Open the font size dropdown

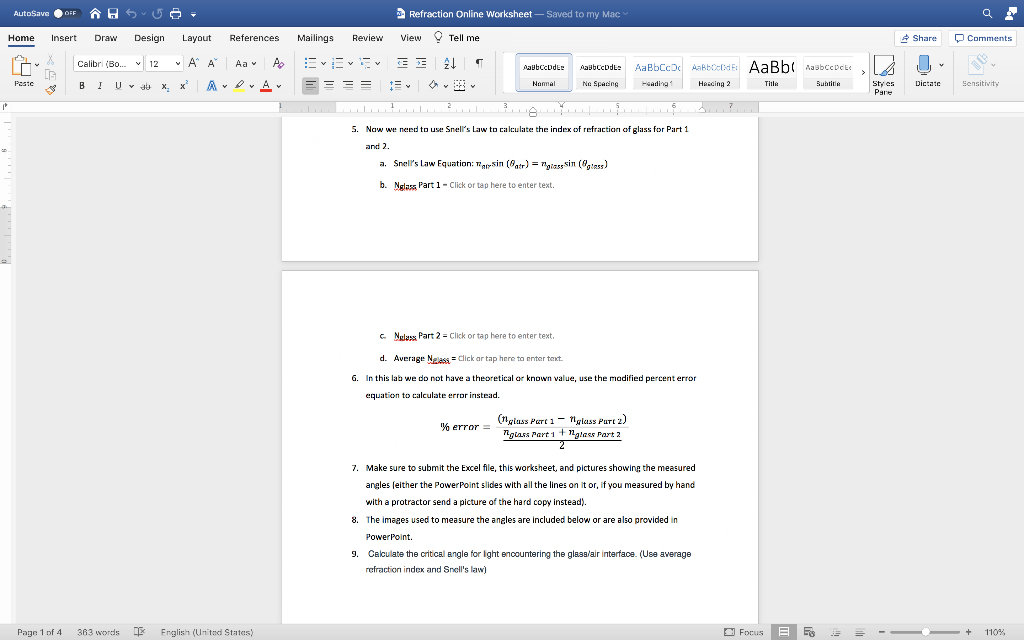pos(178,63)
